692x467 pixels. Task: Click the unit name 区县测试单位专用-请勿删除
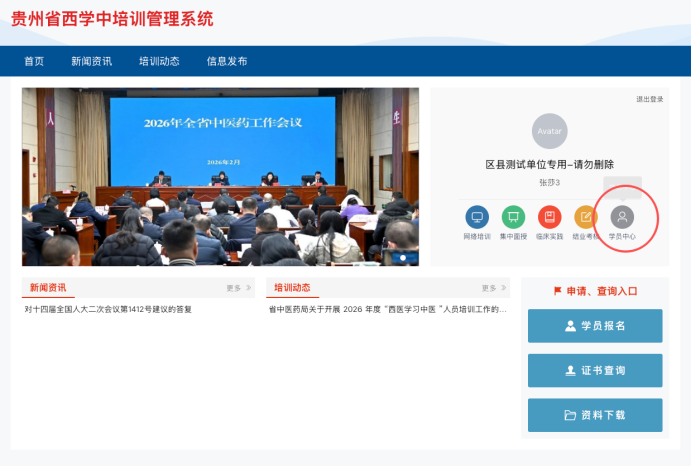coord(549,165)
